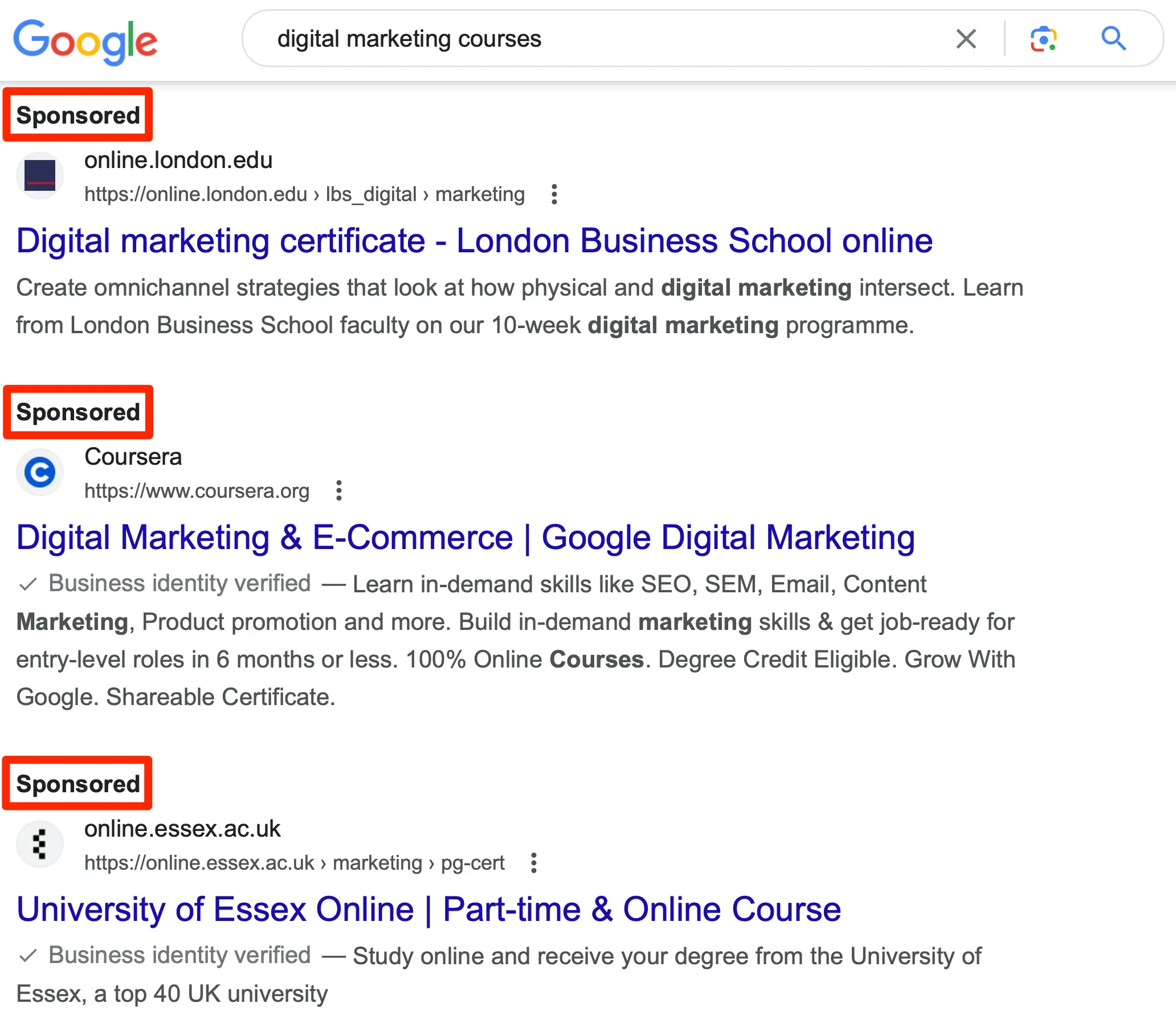This screenshot has height=1032, width=1176.
Task: Click the Coursera favicon
Action: click(40, 472)
